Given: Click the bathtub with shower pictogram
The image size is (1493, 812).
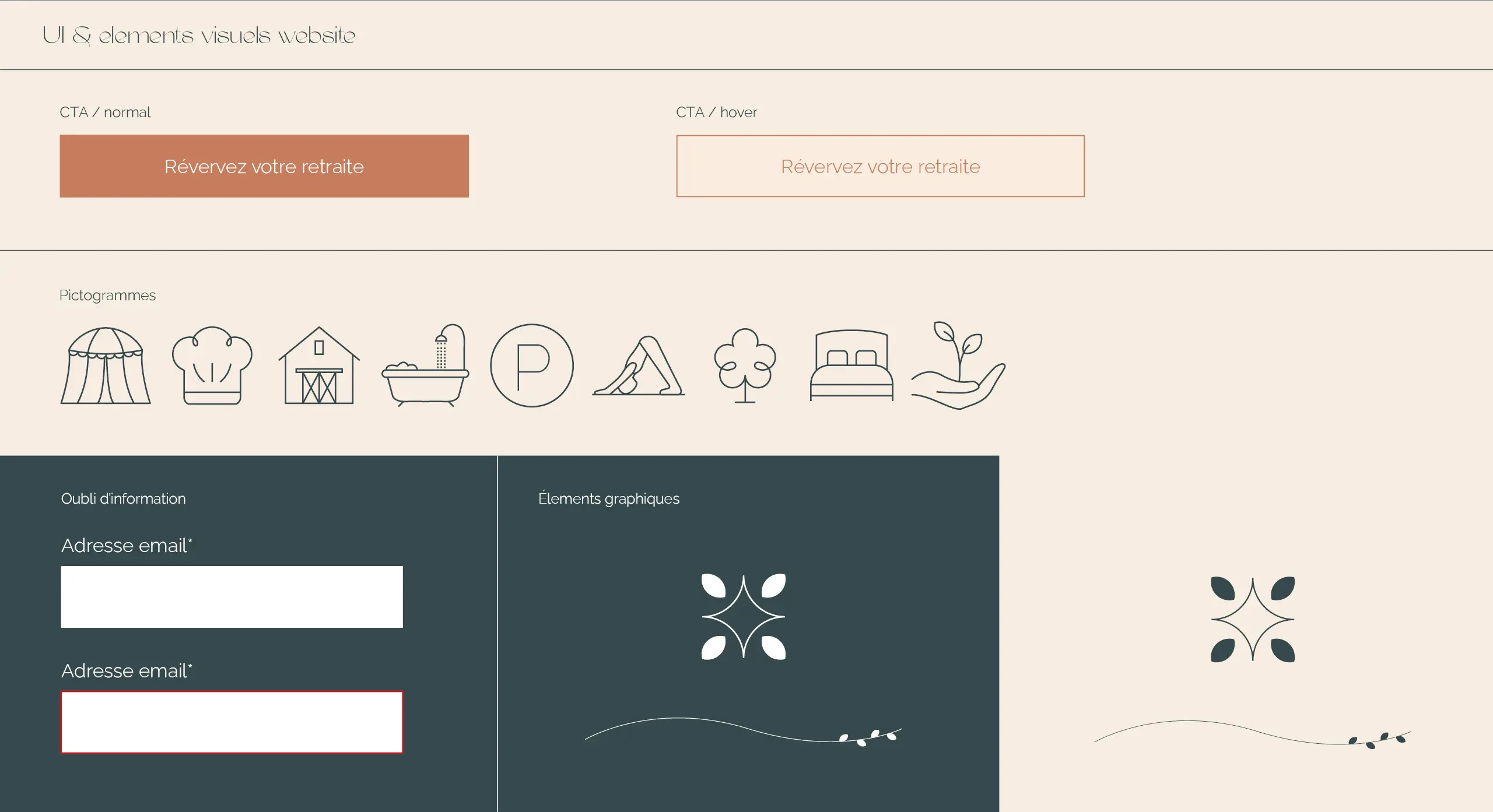Looking at the screenshot, I should 425,365.
